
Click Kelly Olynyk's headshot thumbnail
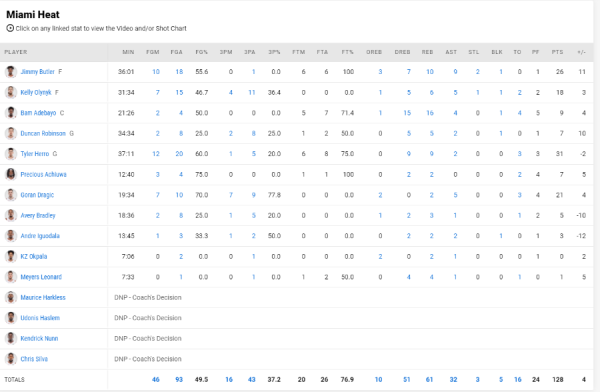[11, 92]
